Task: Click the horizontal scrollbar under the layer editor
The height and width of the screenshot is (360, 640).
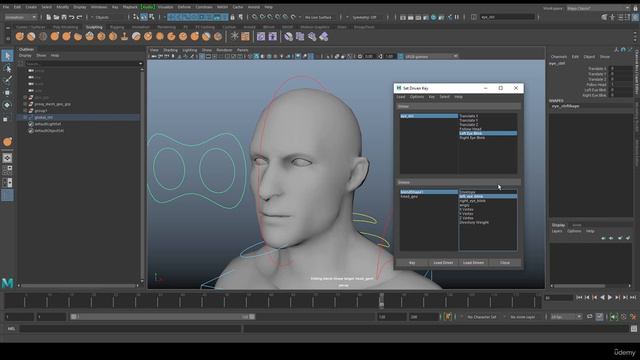Action: (579, 286)
